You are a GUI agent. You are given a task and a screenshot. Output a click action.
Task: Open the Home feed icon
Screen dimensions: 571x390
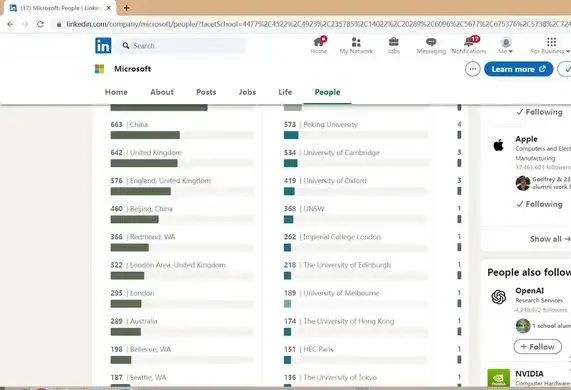tap(319, 42)
